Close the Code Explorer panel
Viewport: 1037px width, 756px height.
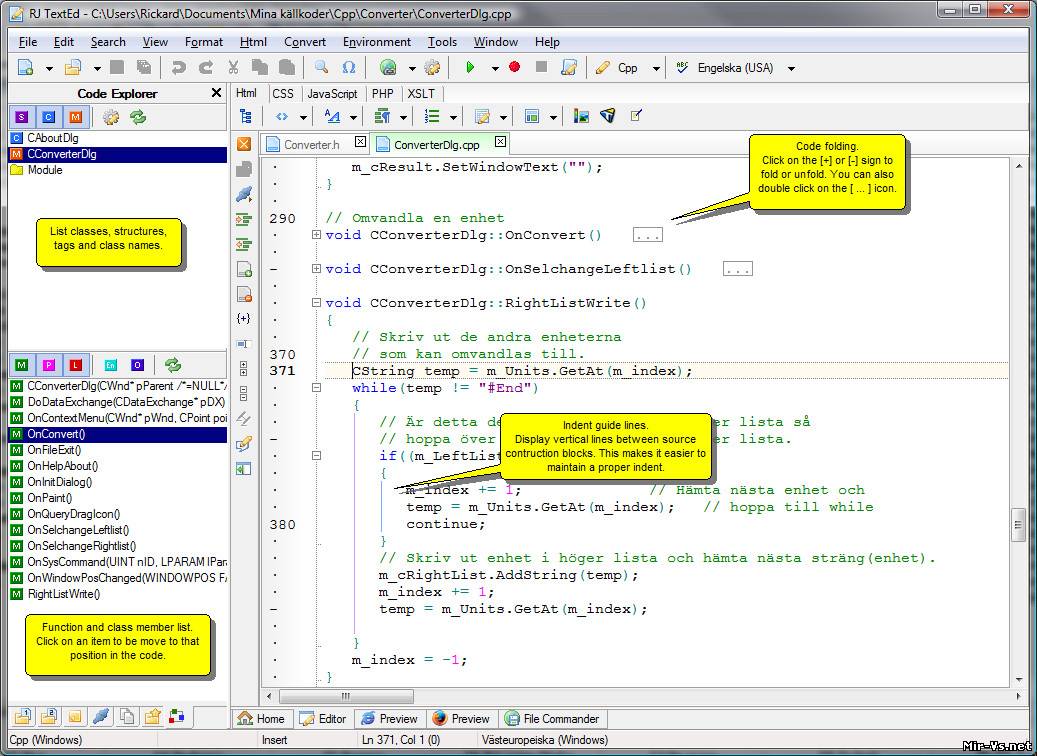point(217,93)
